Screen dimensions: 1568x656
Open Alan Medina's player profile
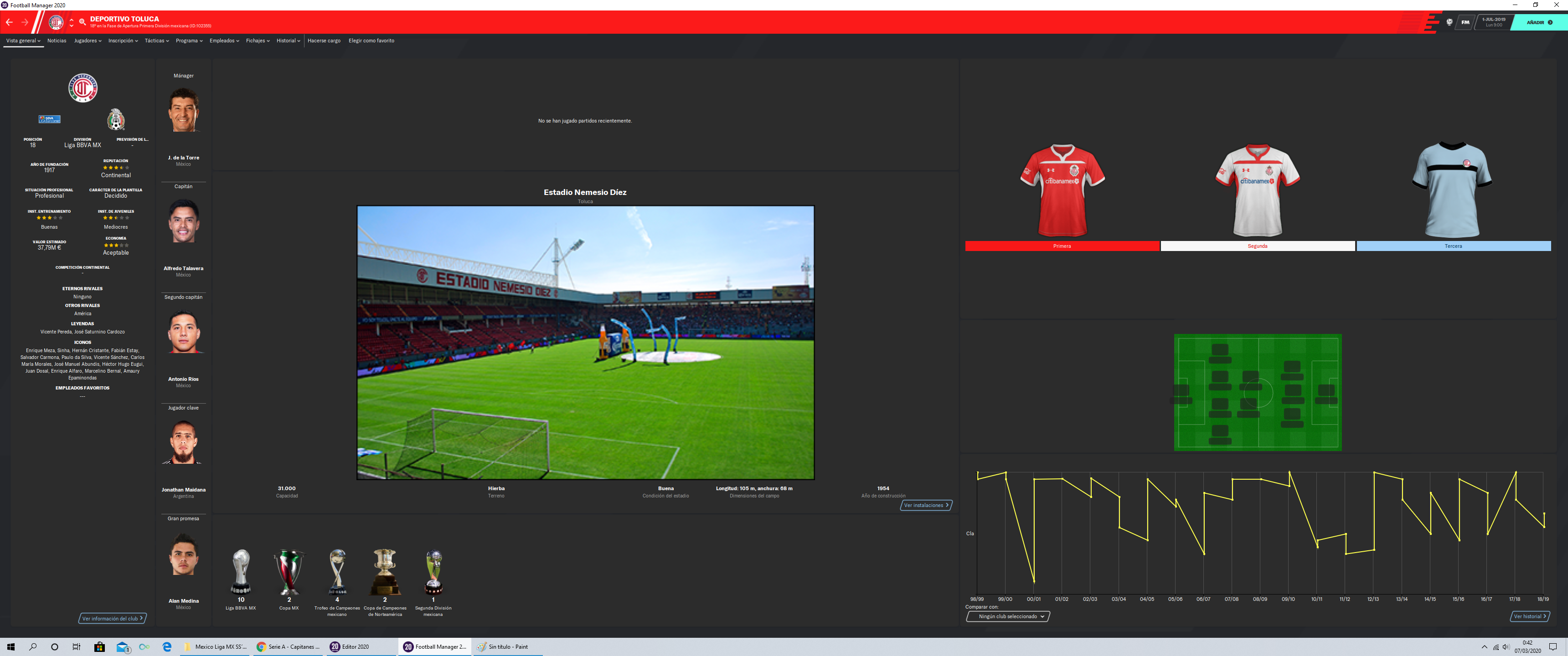(183, 600)
